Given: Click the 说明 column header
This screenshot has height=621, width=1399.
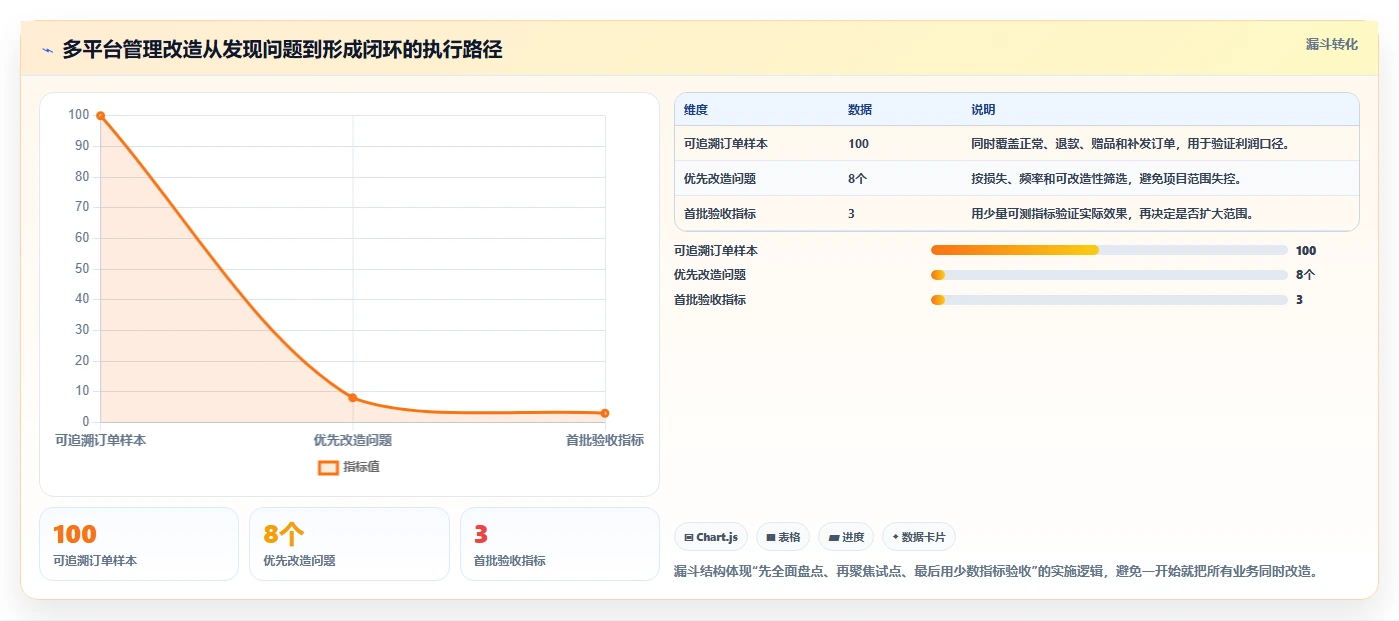Looking at the screenshot, I should click(983, 110).
